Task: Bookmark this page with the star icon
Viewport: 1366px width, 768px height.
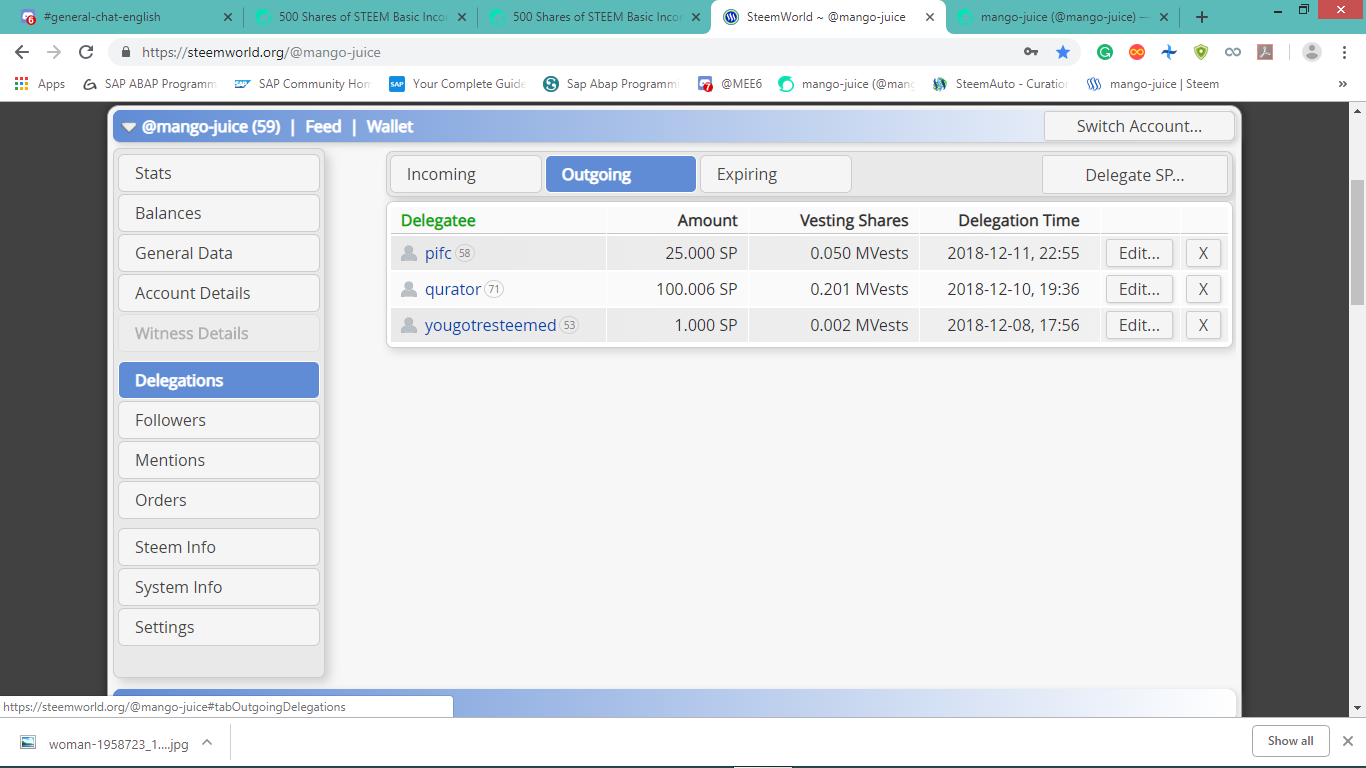Action: (x=1063, y=52)
